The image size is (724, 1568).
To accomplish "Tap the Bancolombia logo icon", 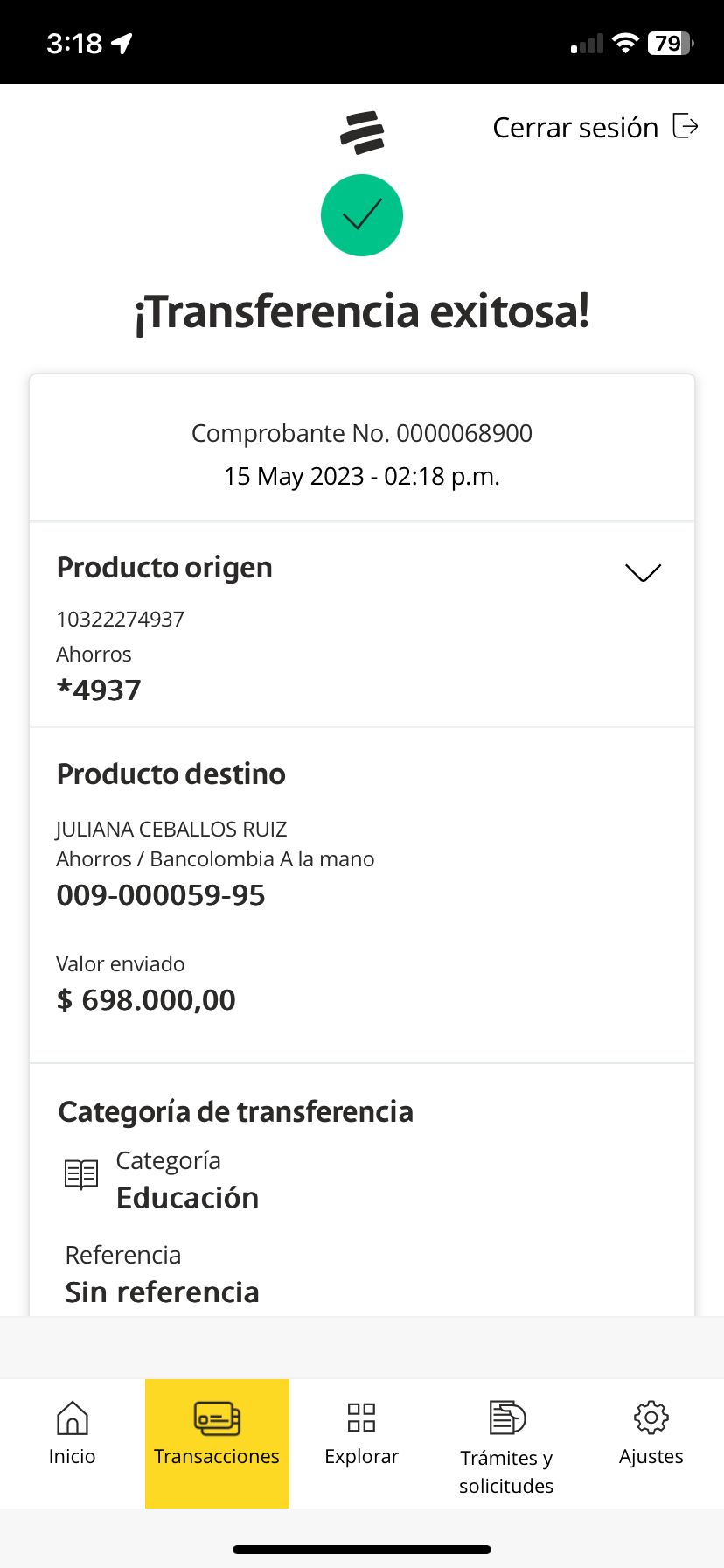I will point(362,132).
